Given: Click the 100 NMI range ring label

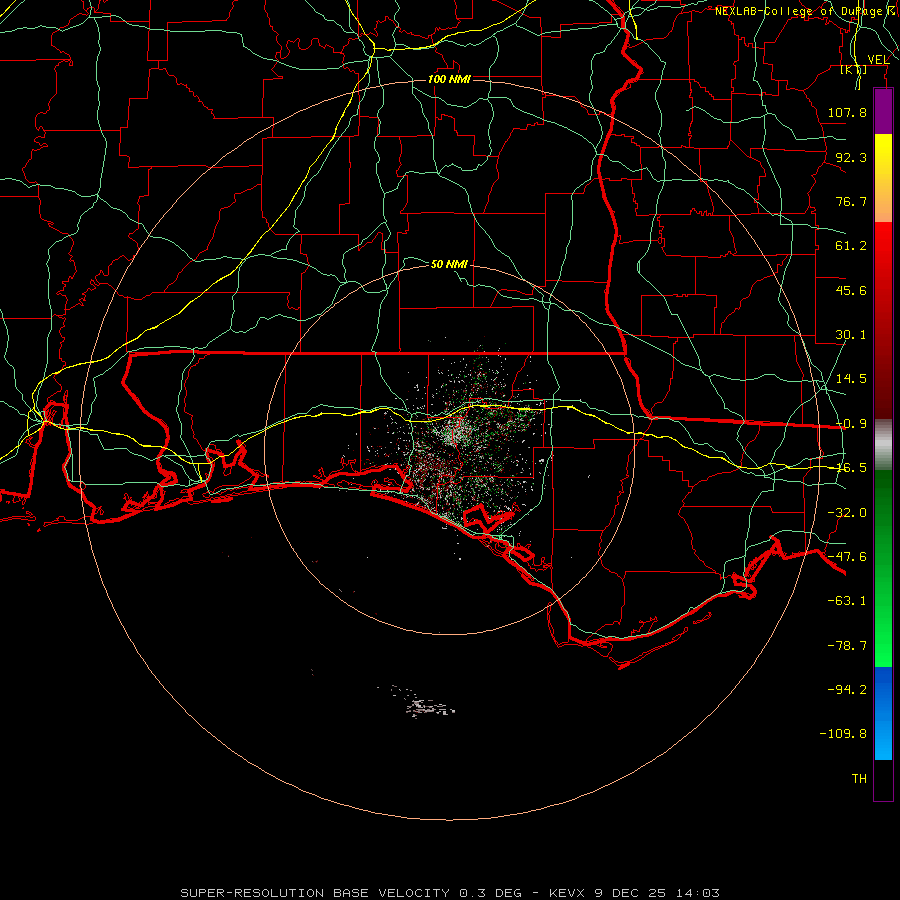Looking at the screenshot, I should click(x=449, y=79).
